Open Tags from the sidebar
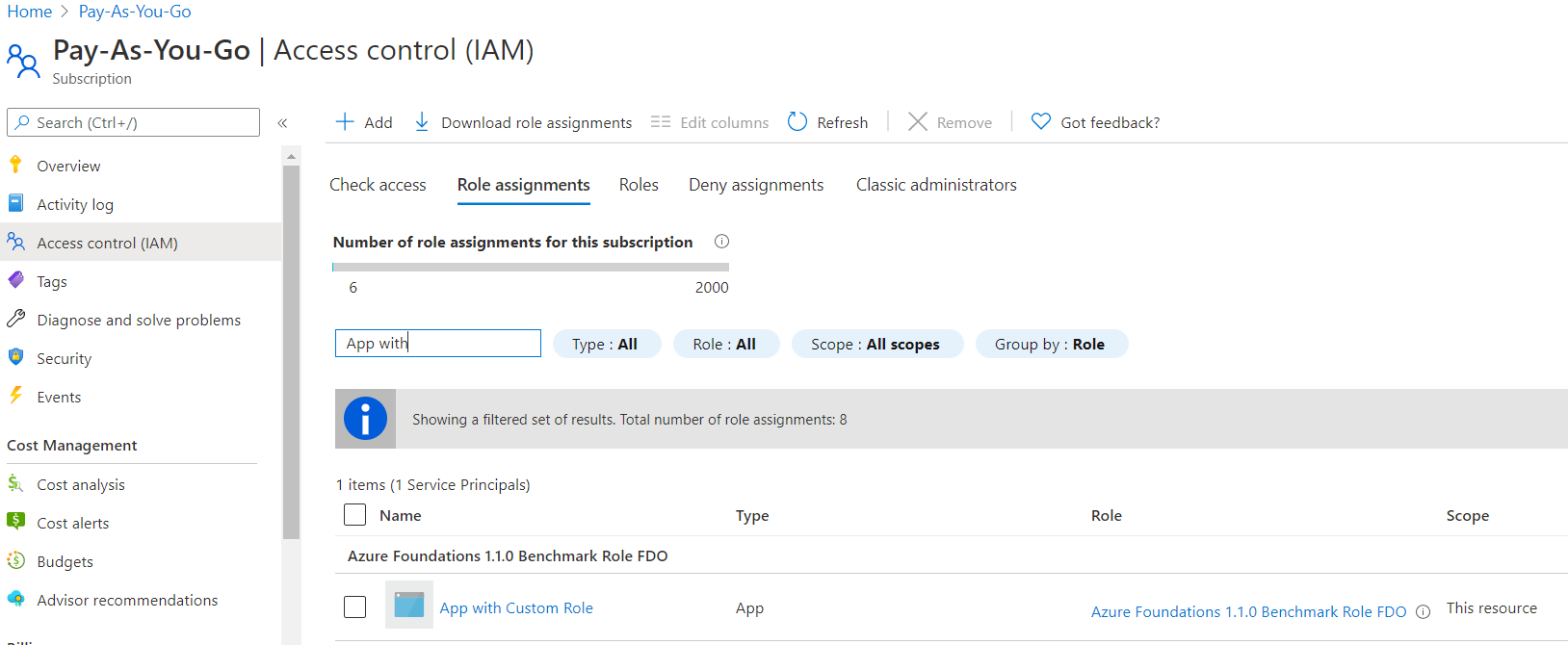The image size is (1568, 645). [52, 282]
